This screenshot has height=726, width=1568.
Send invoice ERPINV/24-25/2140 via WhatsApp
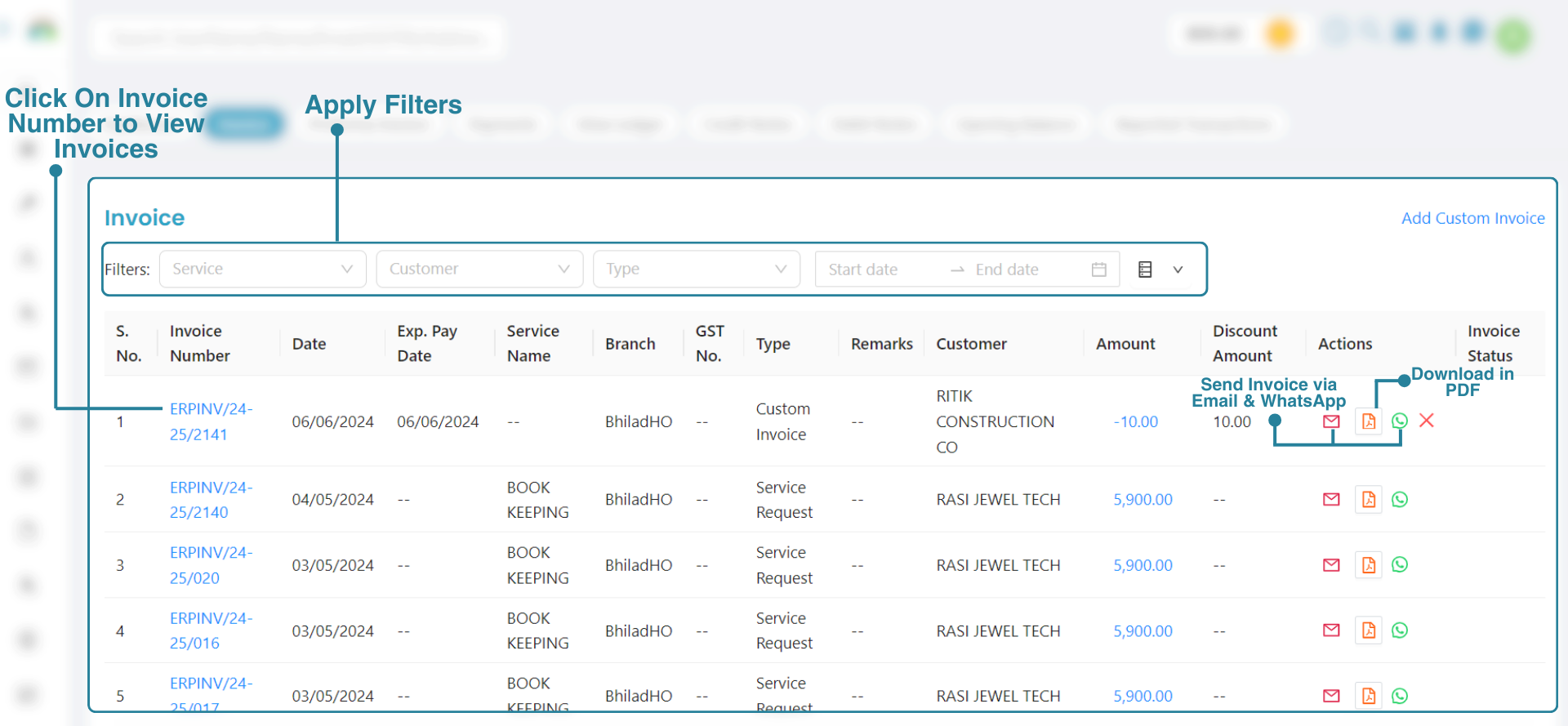pos(1400,499)
